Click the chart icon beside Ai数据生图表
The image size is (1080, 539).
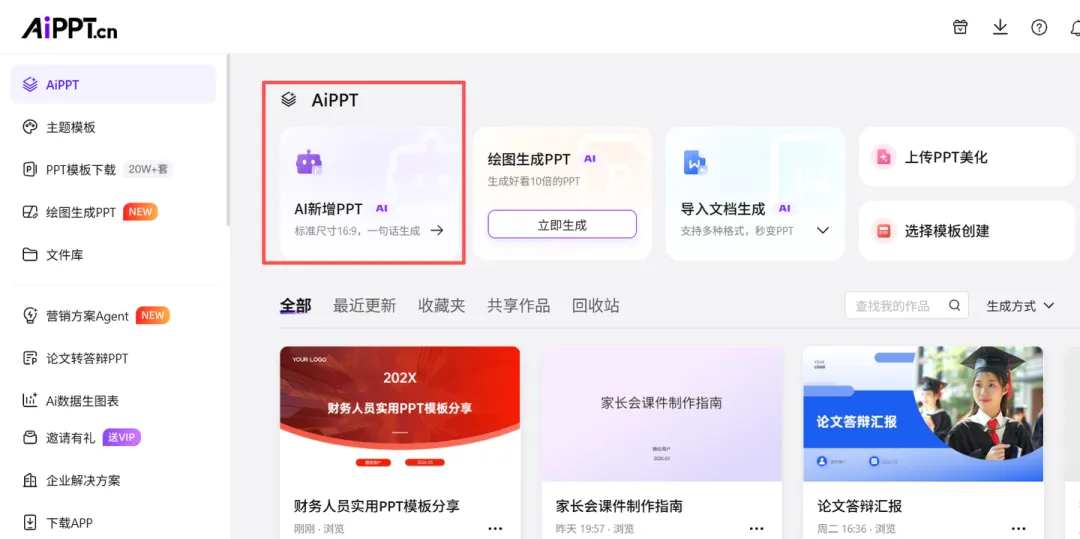coord(30,400)
